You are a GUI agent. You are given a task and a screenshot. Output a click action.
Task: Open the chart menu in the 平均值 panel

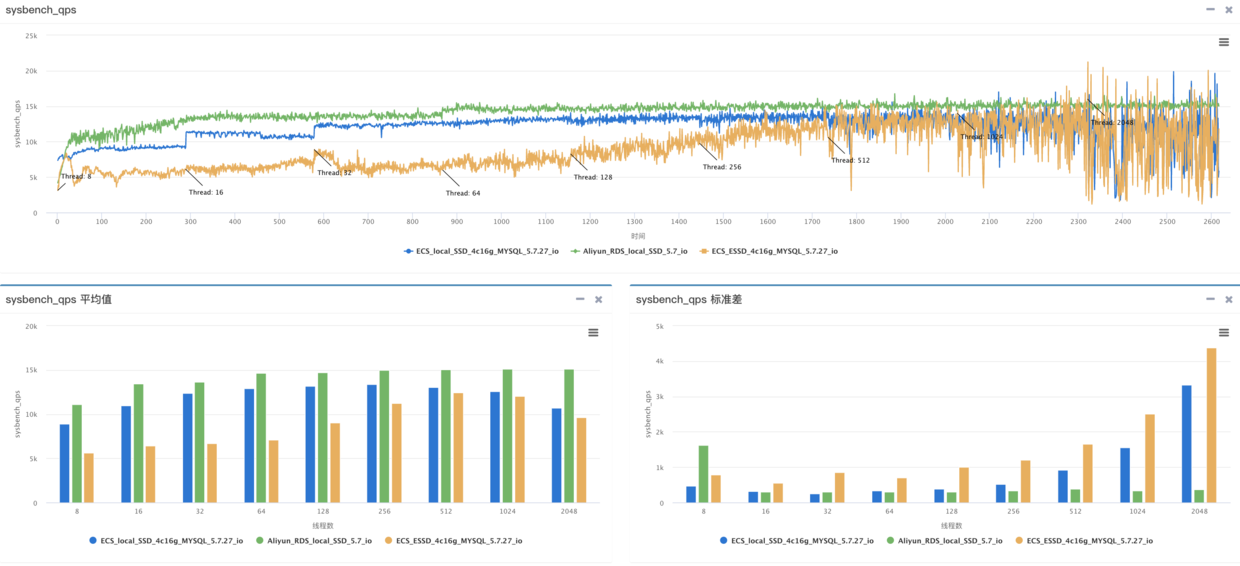pos(593,332)
